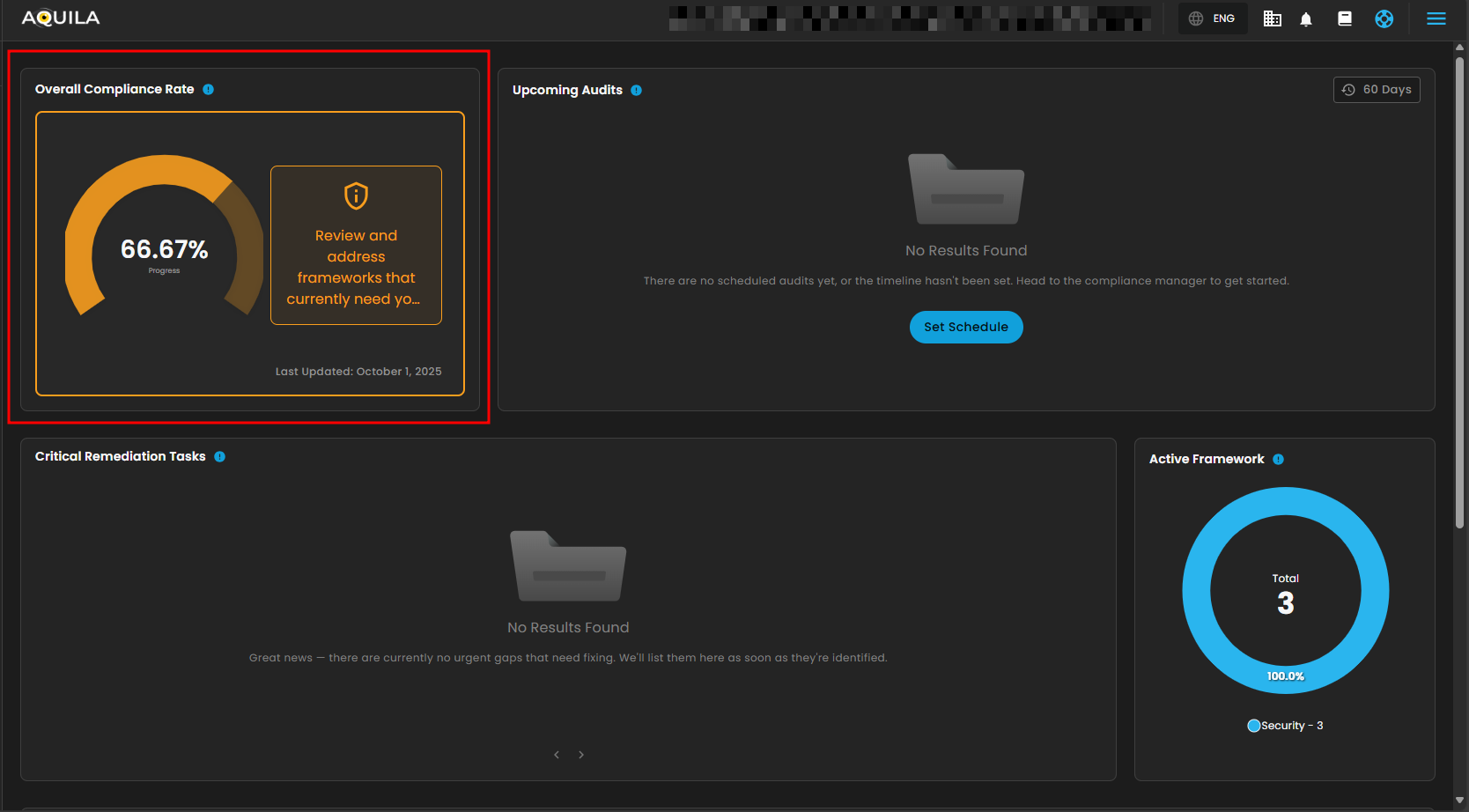Click info icon beside Overall Compliance Rate
This screenshot has width=1469, height=812.
coord(209,89)
